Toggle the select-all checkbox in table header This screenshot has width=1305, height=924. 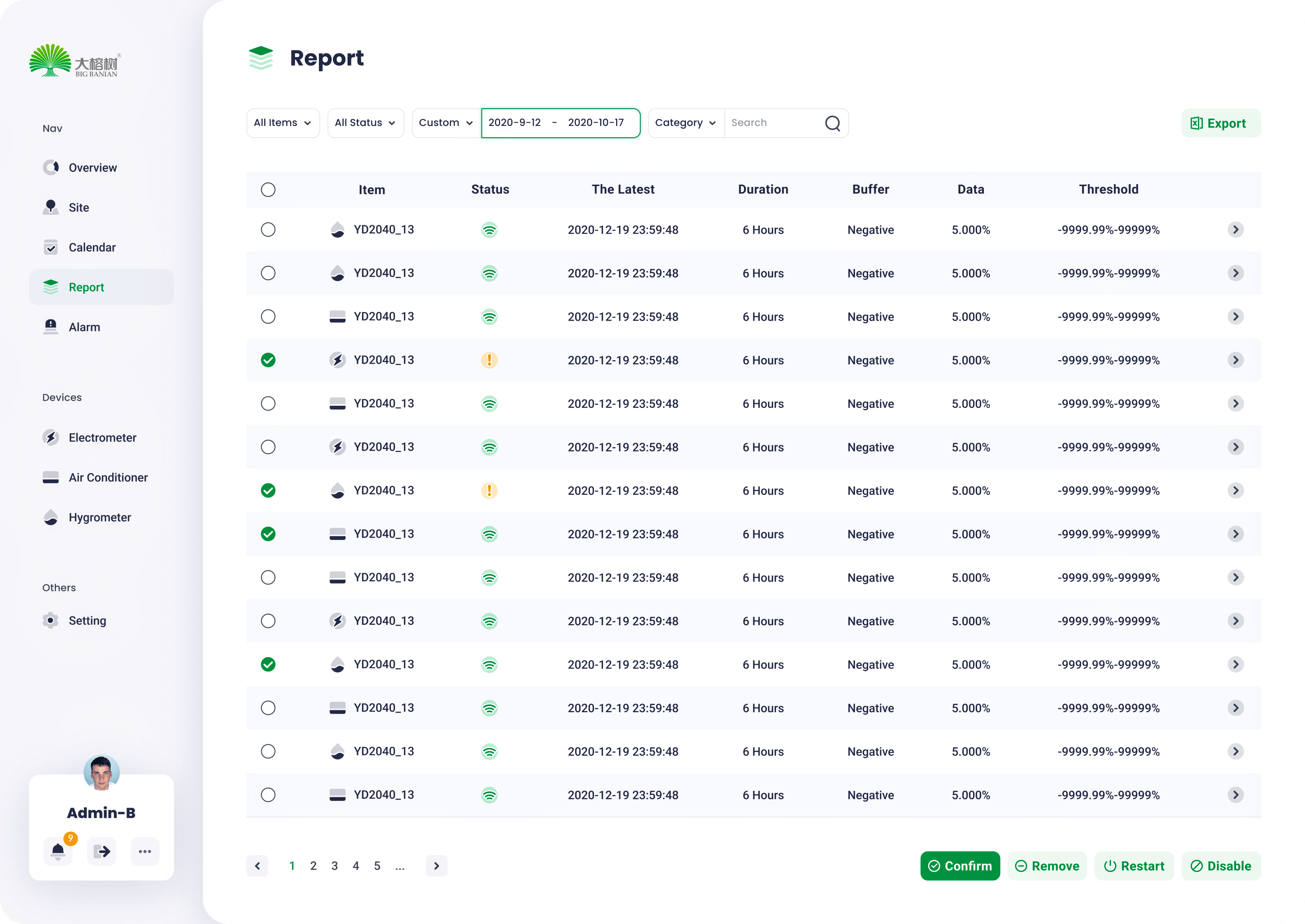[268, 189]
